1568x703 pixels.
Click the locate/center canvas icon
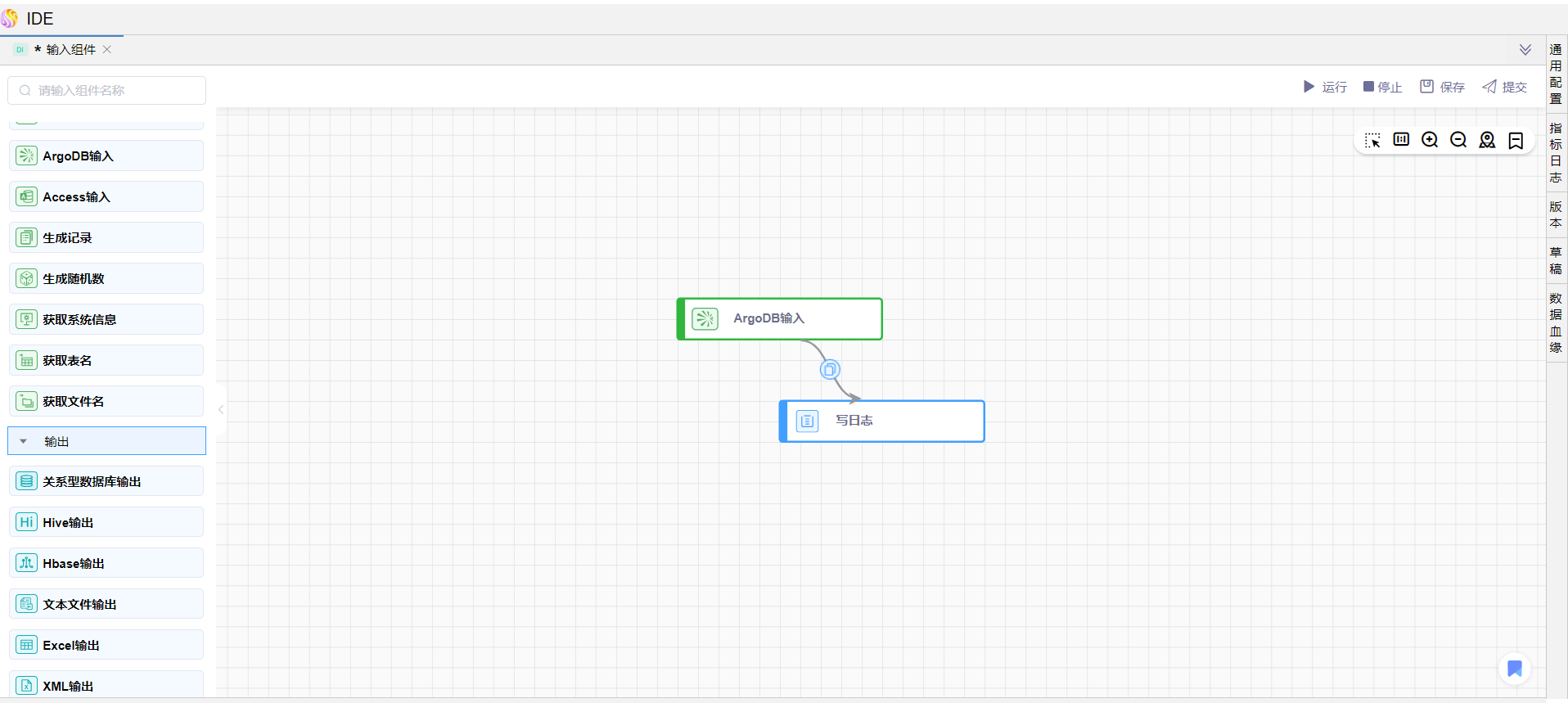click(1487, 140)
